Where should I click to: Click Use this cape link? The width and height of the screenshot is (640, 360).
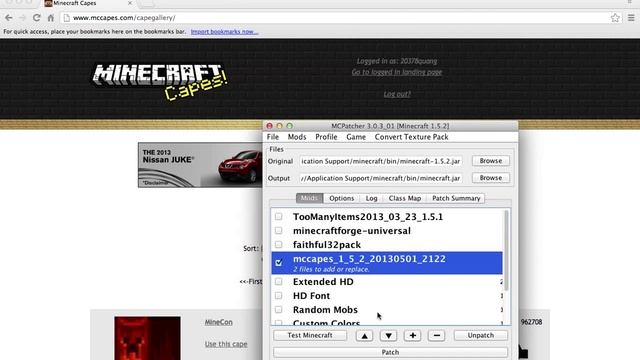[x=226, y=344]
